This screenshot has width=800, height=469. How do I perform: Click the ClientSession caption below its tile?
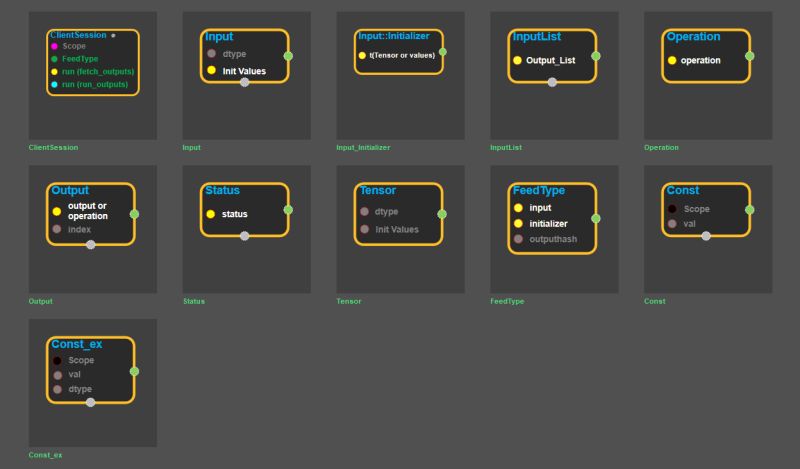(54, 147)
